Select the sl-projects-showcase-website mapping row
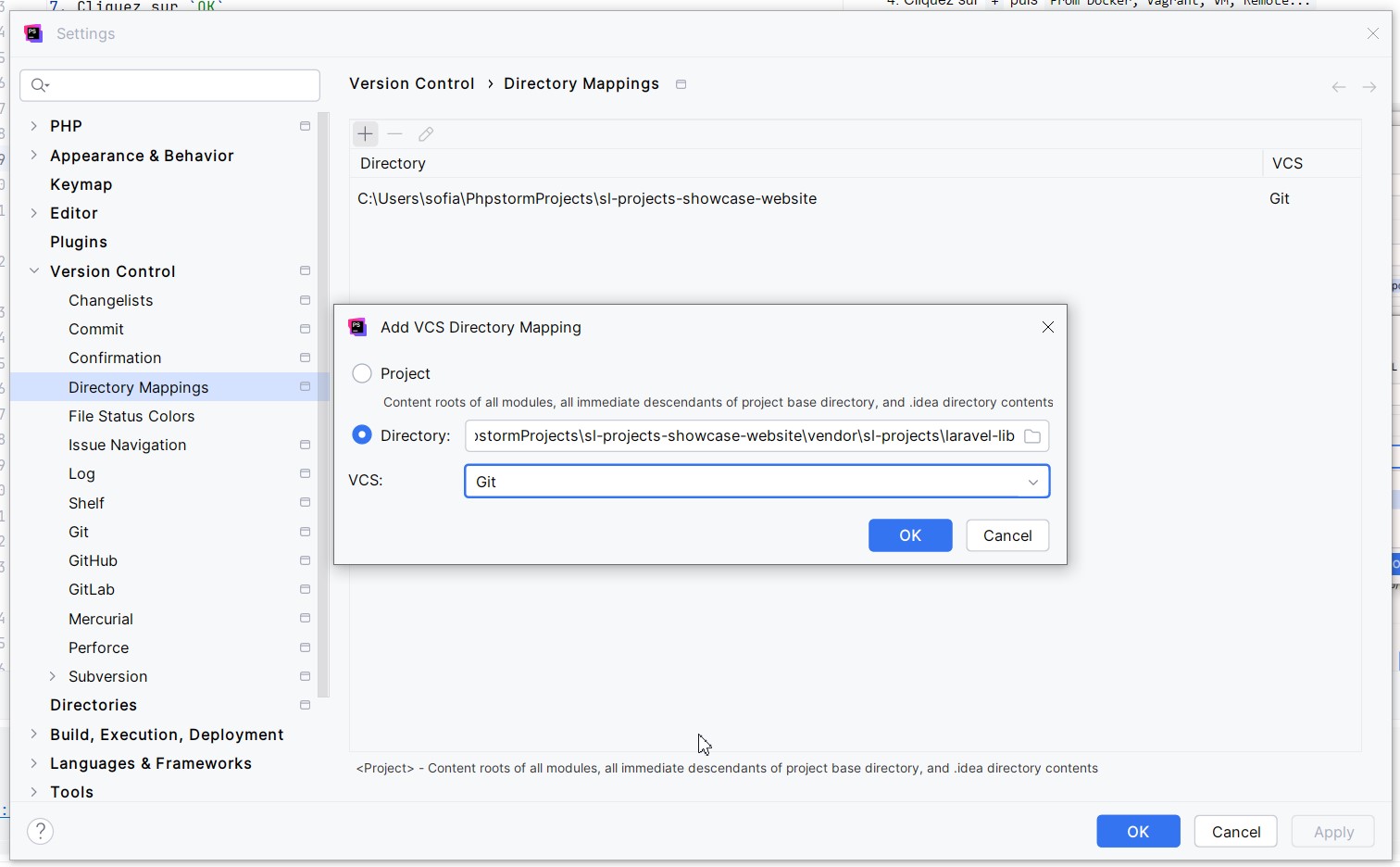 [856, 198]
